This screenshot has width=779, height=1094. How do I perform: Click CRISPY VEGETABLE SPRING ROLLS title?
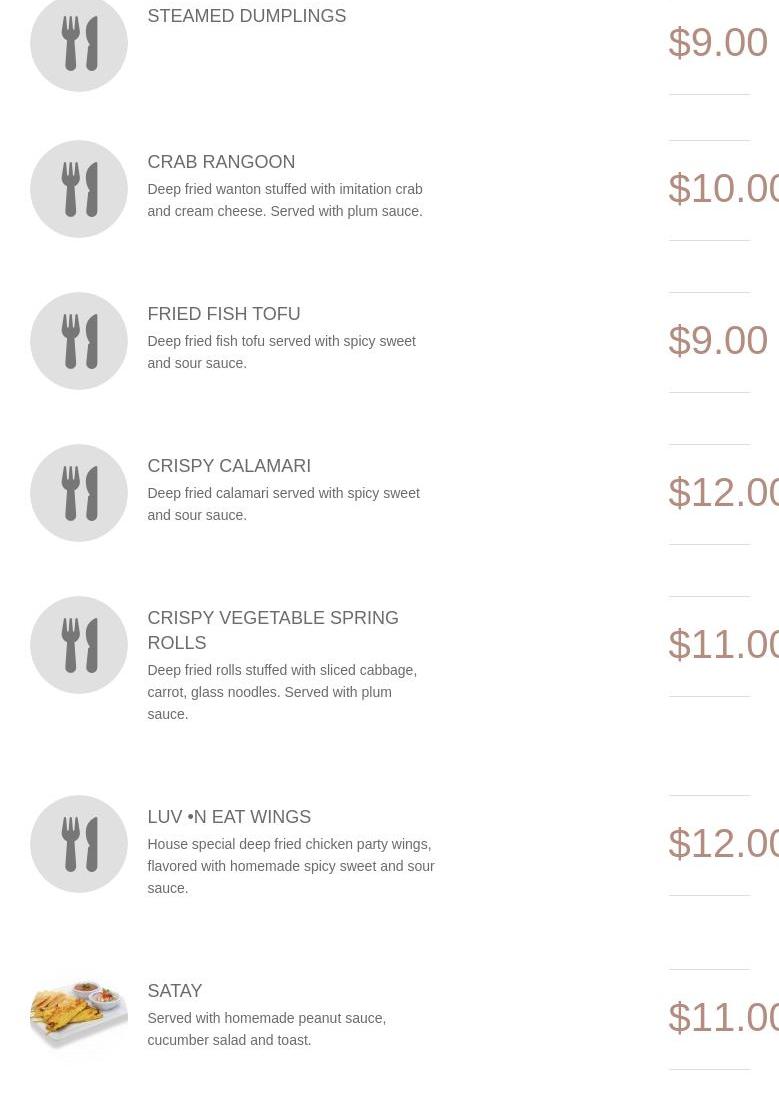tap(272, 630)
